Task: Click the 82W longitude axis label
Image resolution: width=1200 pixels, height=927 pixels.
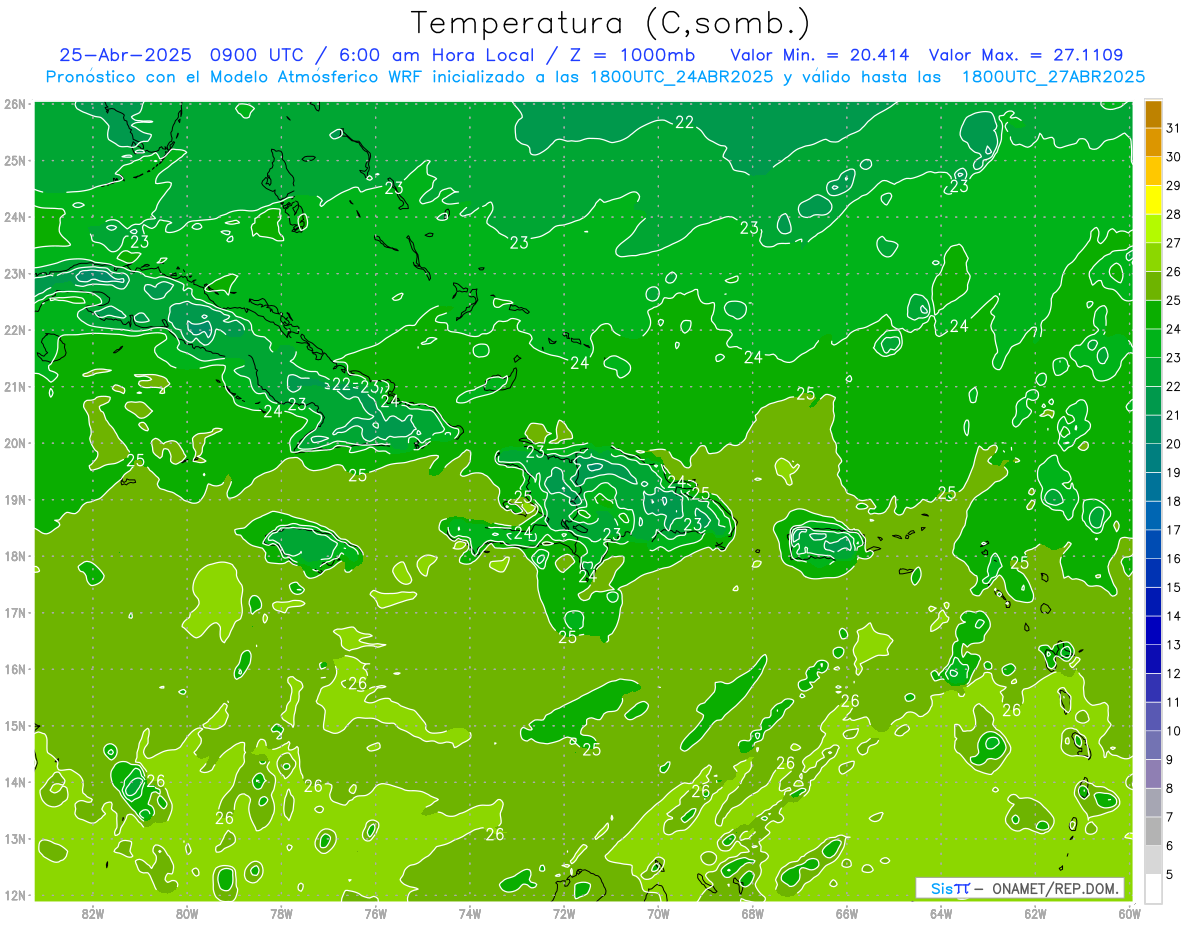Action: point(93,913)
